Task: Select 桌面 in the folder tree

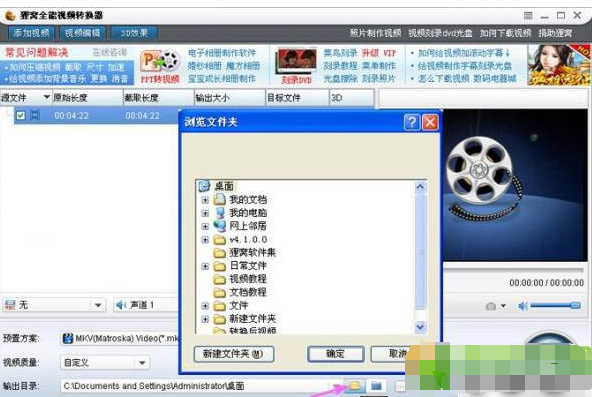Action: coord(224,186)
